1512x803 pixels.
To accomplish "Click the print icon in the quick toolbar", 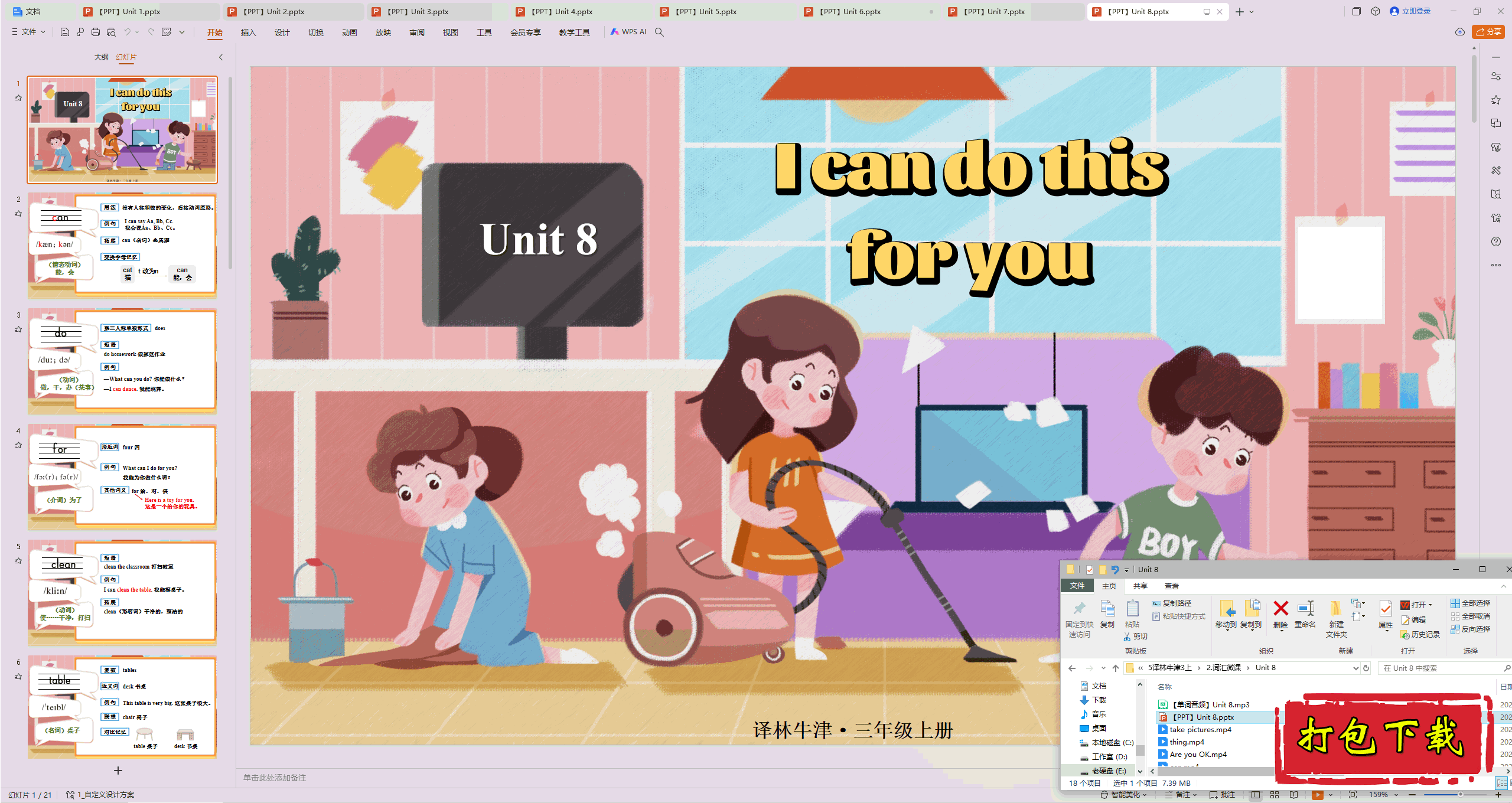I will click(96, 32).
